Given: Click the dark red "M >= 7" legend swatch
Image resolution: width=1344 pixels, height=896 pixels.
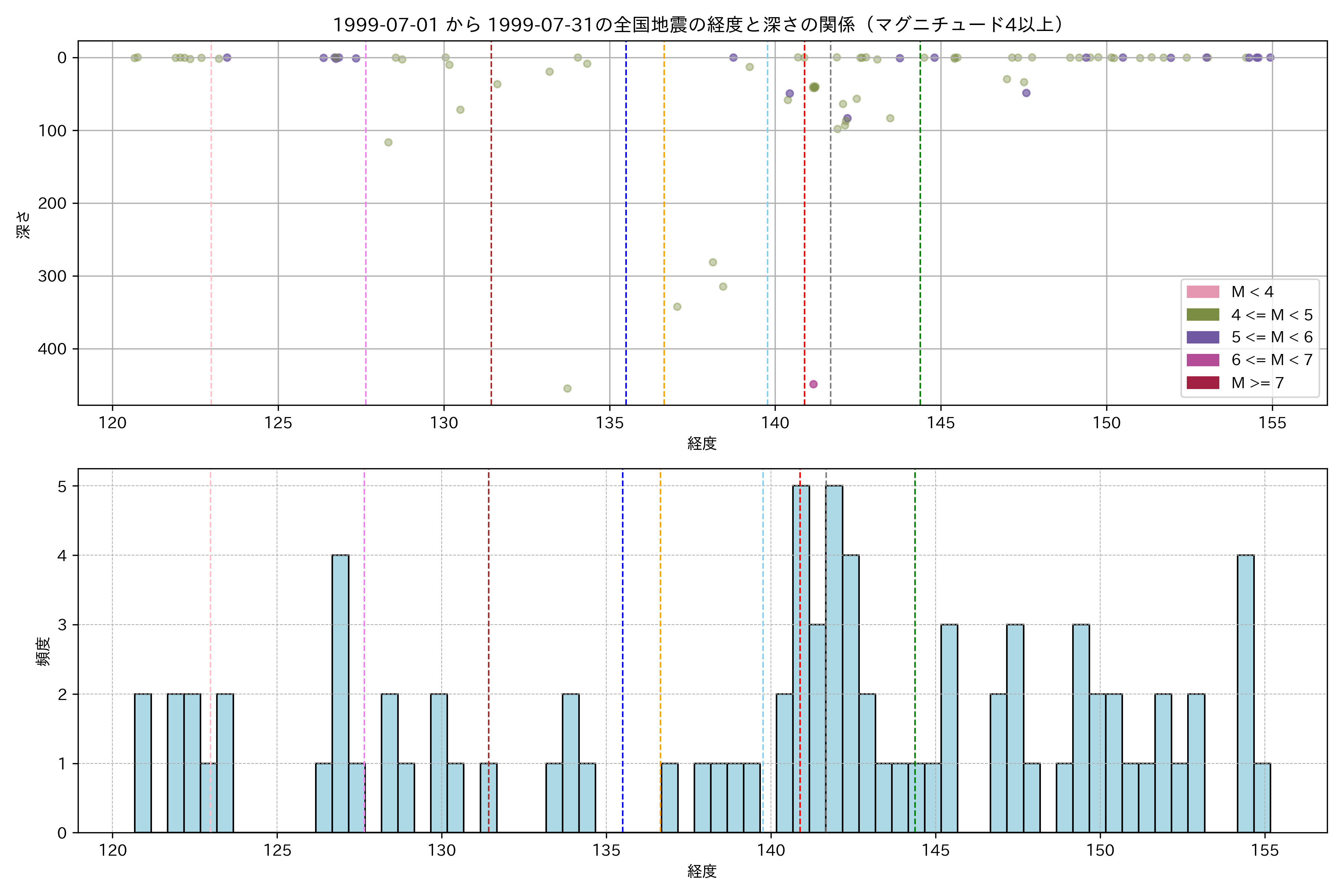Looking at the screenshot, I should coord(1202,383).
